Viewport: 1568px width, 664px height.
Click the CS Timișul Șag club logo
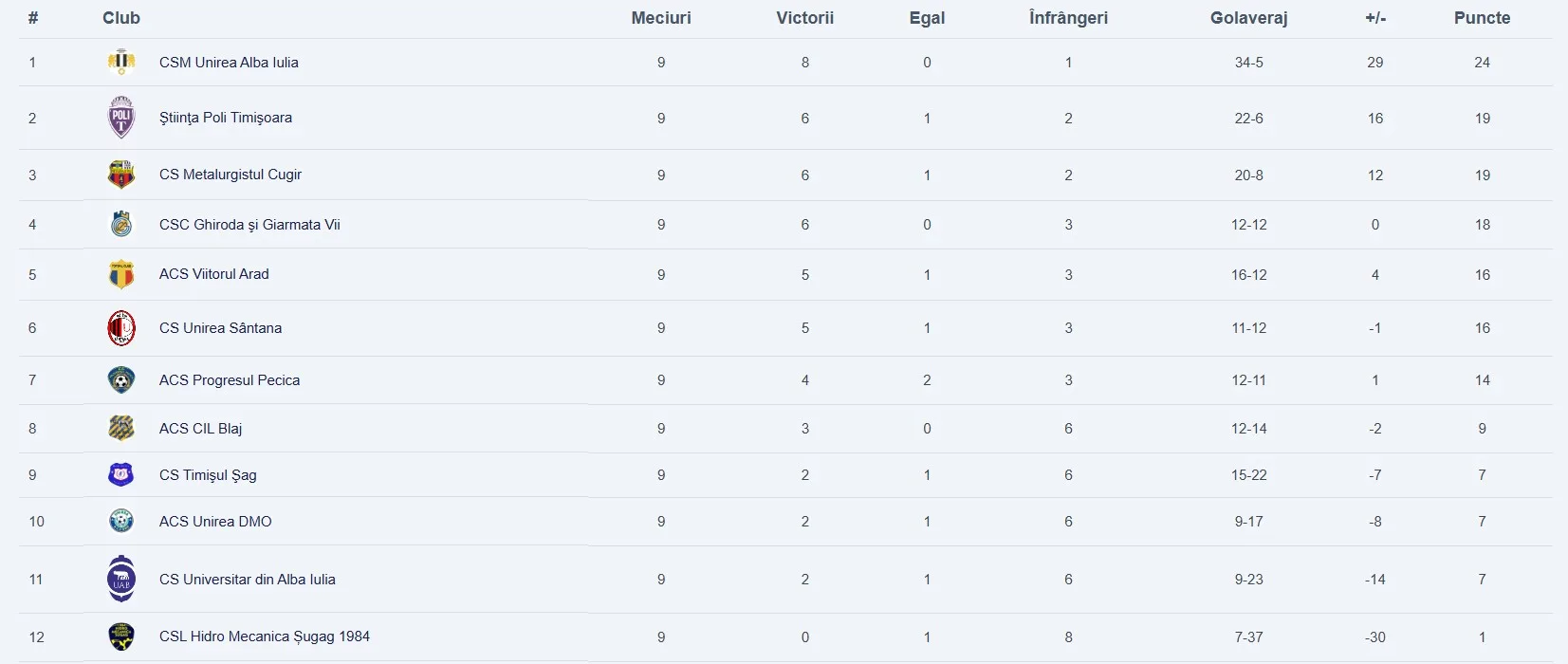coord(121,474)
